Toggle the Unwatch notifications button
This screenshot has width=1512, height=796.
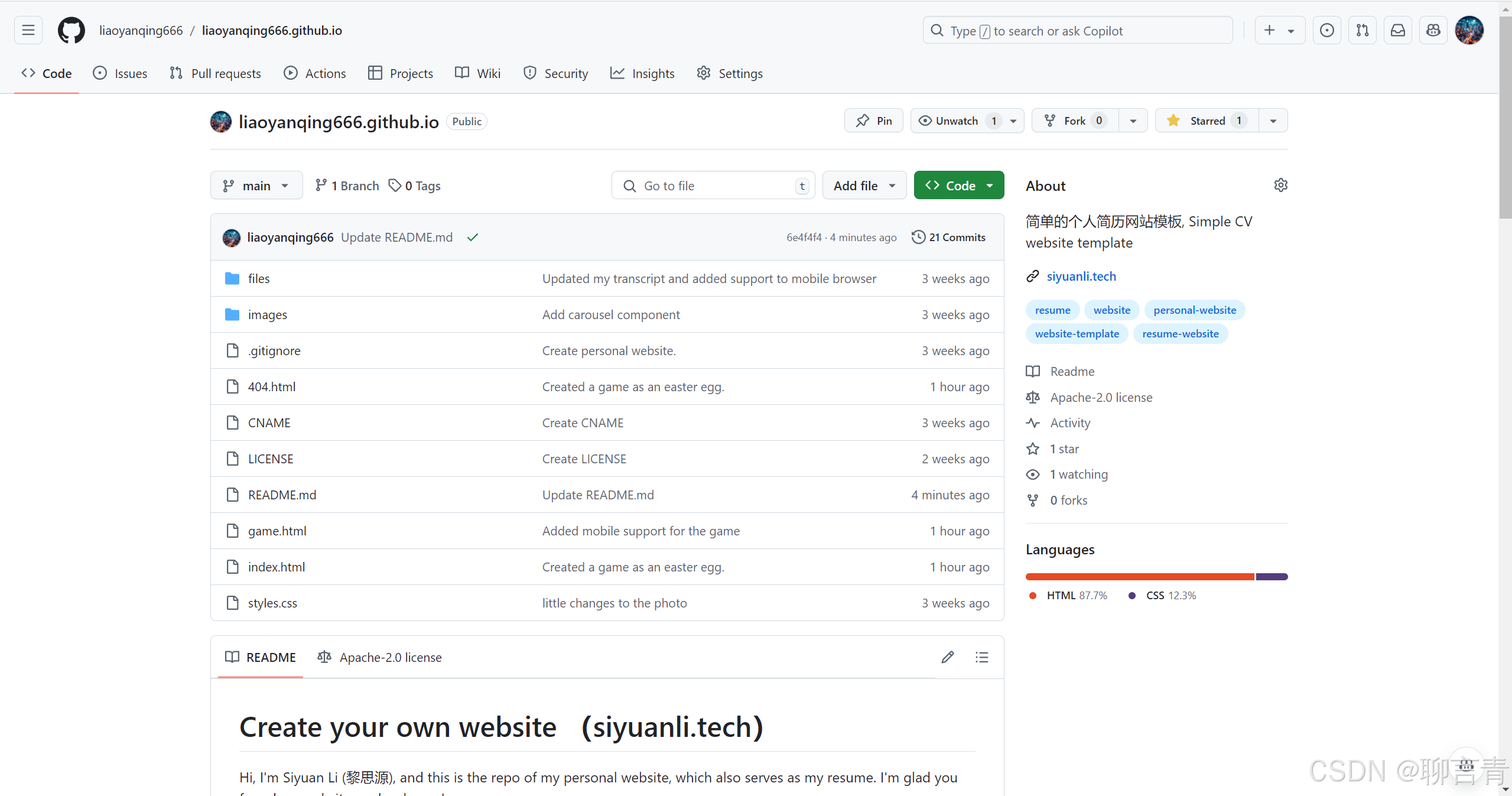(x=957, y=121)
